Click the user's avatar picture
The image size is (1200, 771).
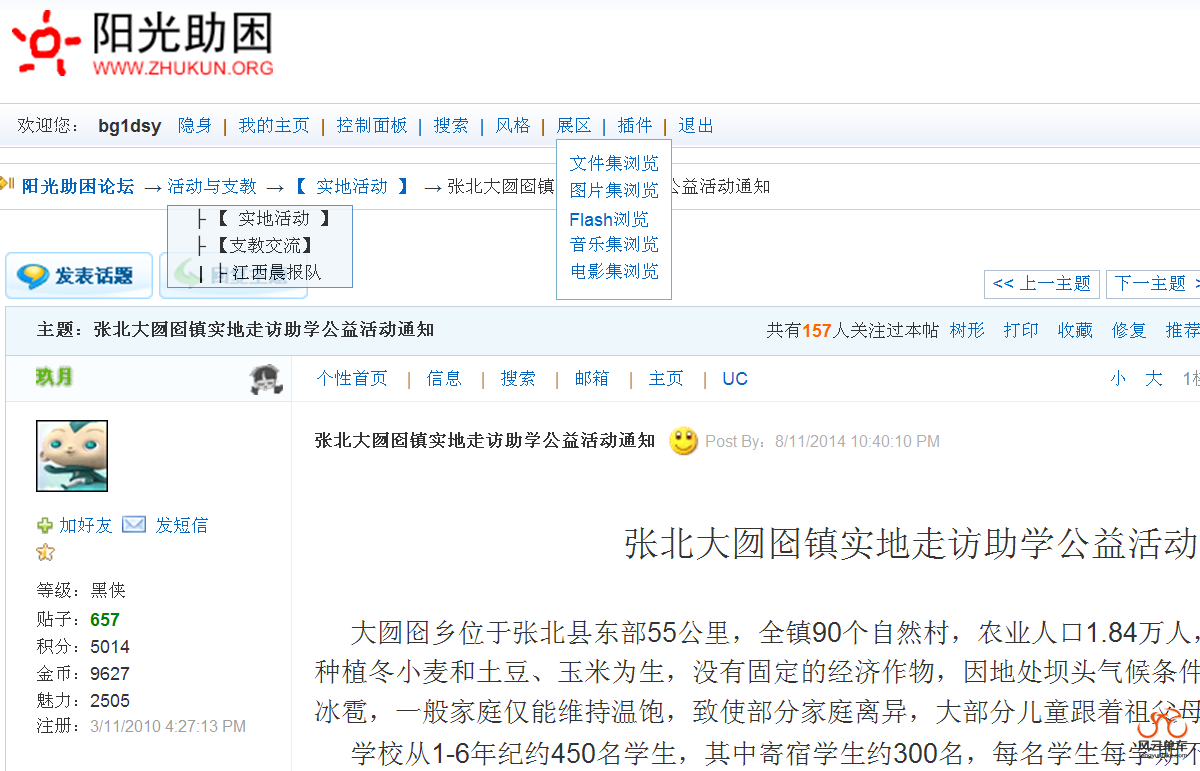(x=70, y=455)
